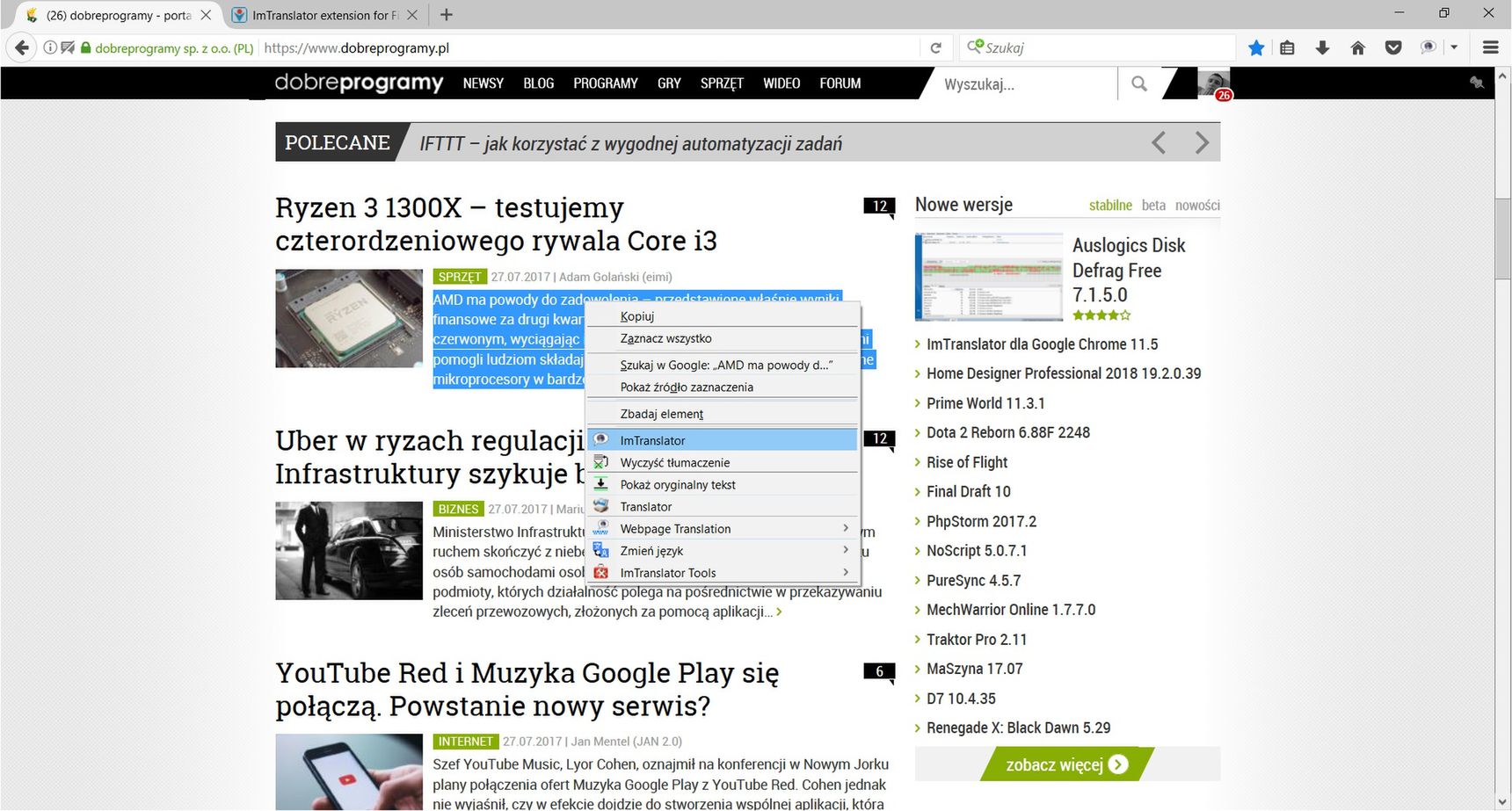This screenshot has height=811, width=1512.
Task: Show the next POLECANE item
Action: (x=1202, y=142)
